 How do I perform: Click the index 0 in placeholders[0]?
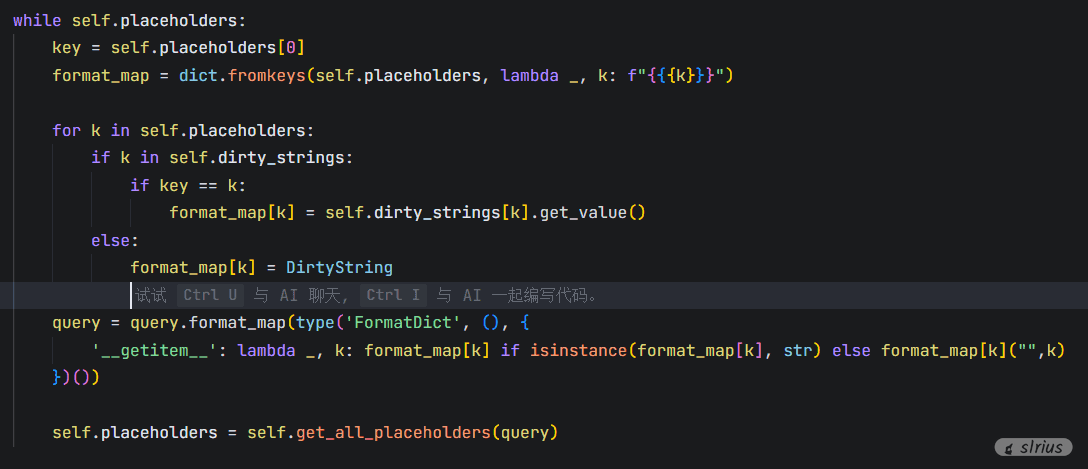(295, 48)
